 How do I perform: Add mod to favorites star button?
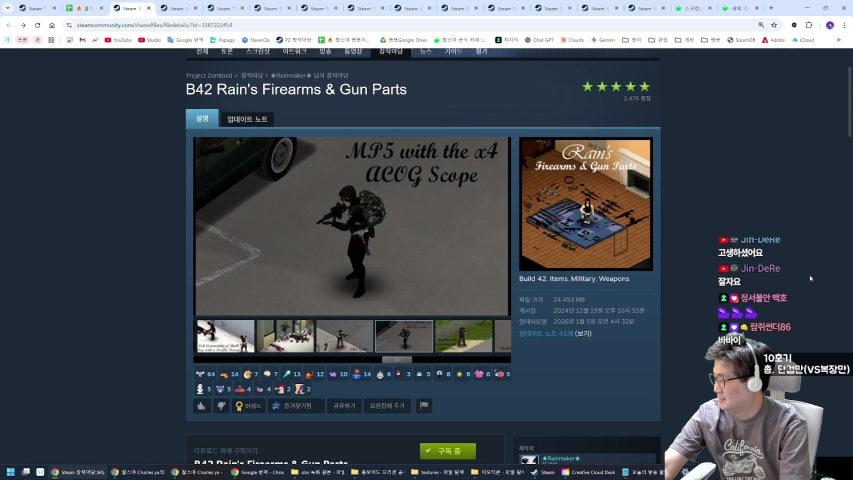tap(296, 405)
